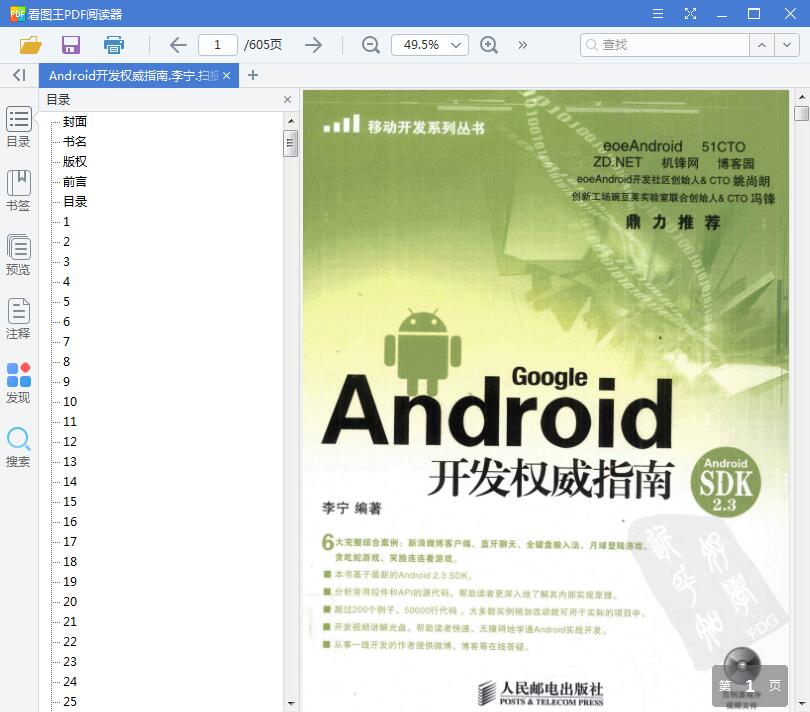Screen dimensions: 810x712
Task: Select chapter 5 in the 目录 list
Action: tap(66, 301)
